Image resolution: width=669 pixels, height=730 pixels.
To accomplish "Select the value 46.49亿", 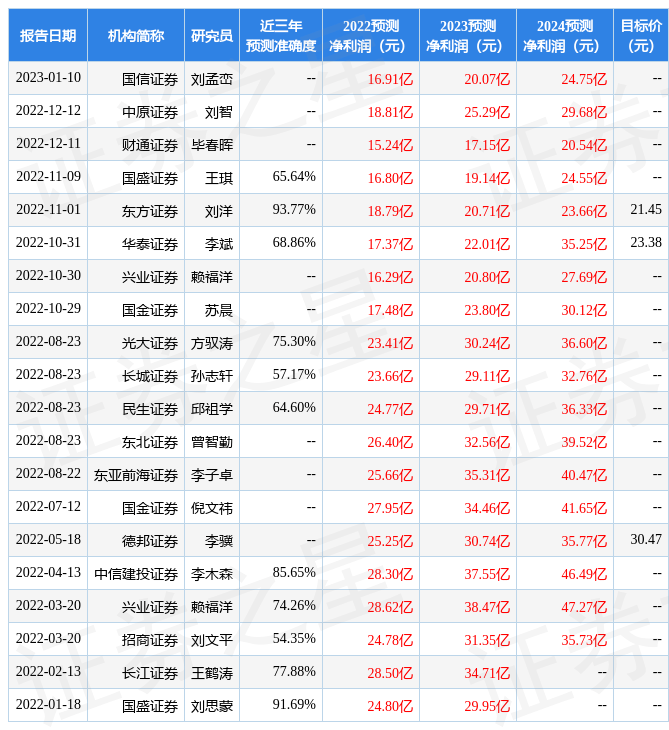I will 584,575.
